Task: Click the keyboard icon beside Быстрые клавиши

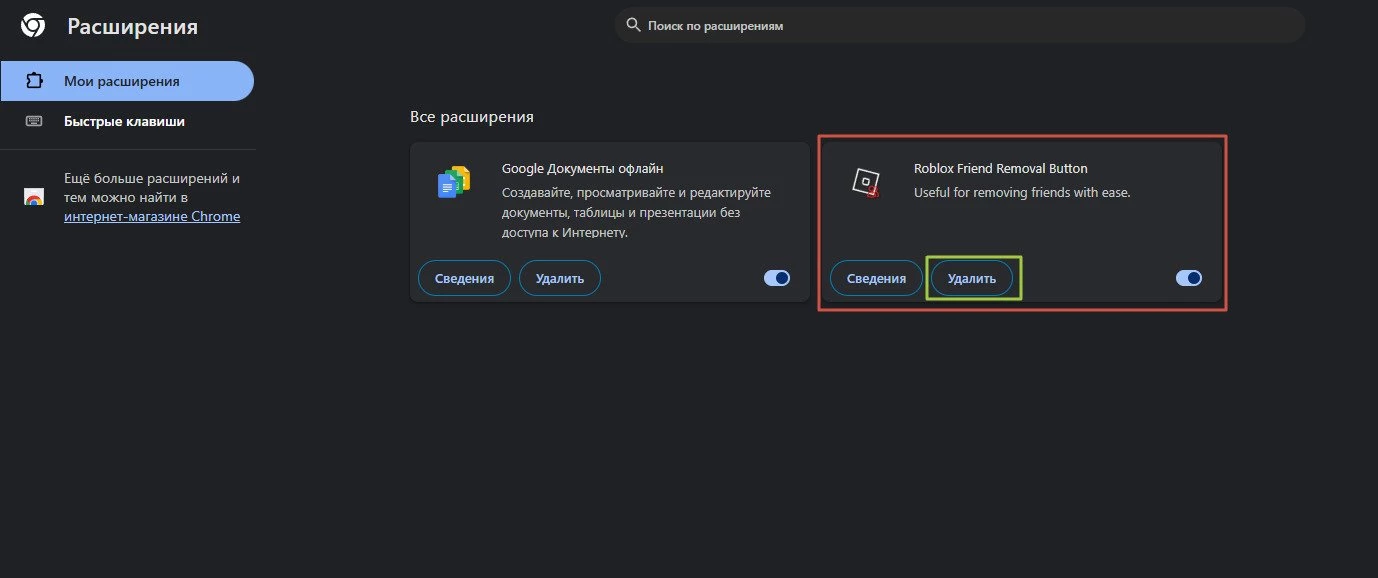Action: (x=34, y=121)
